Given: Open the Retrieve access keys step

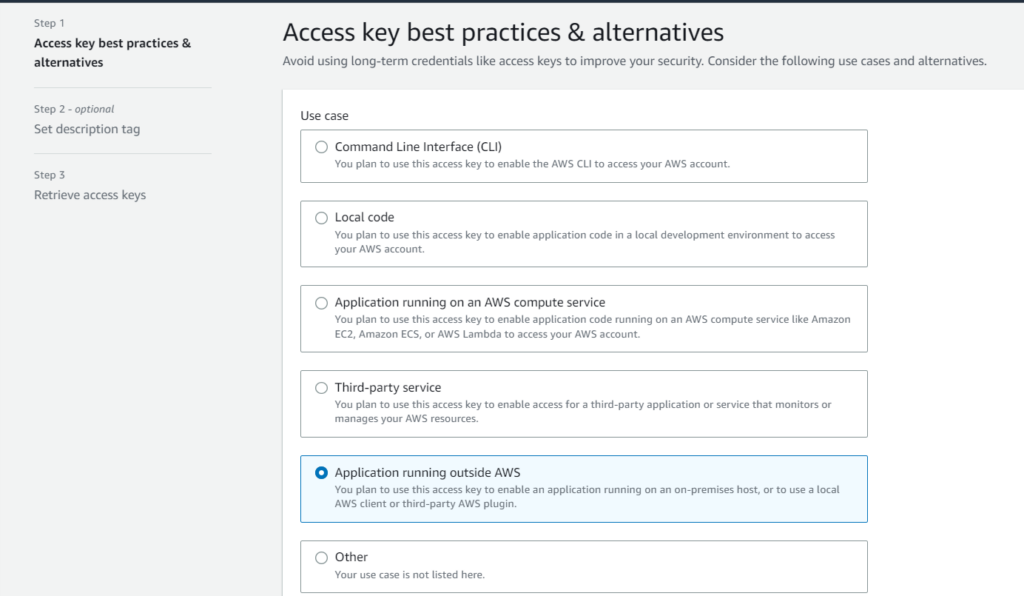Looking at the screenshot, I should pyautogui.click(x=90, y=195).
